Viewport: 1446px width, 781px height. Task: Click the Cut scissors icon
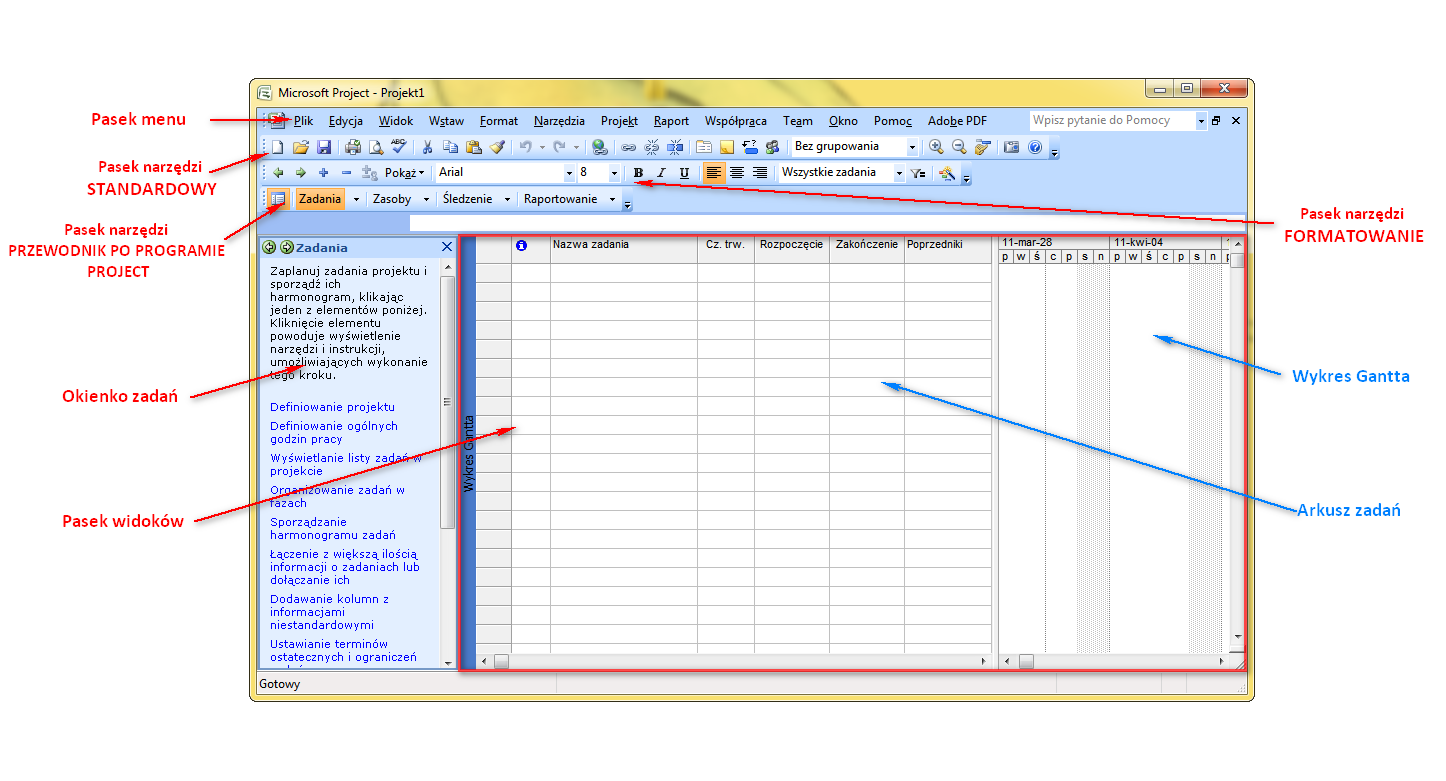pos(427,147)
